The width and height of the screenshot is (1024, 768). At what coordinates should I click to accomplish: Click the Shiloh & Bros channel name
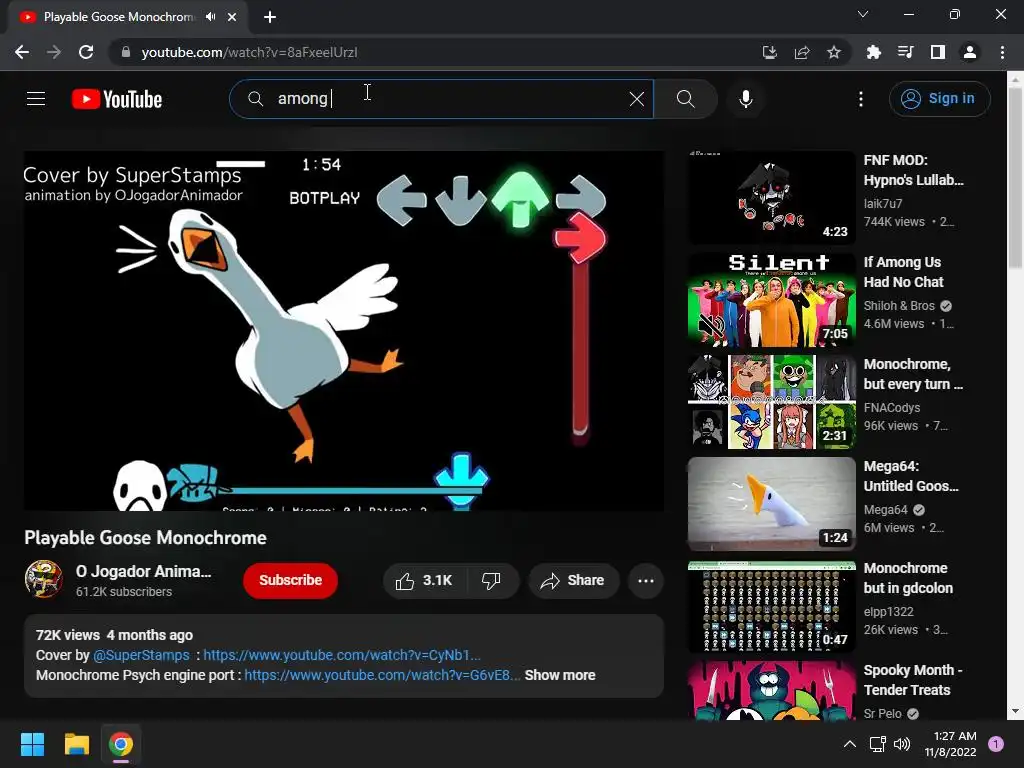(899, 306)
